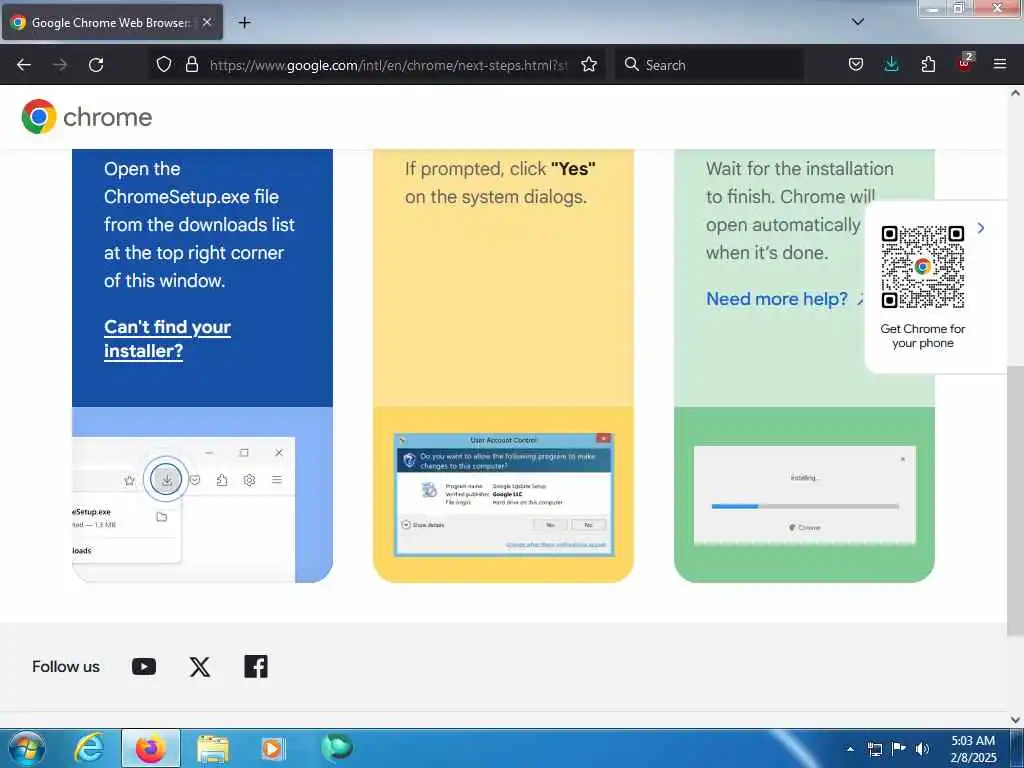Screen dimensions: 1024x768
Task: Collapse the QR code panel chevron
Action: coord(981,228)
